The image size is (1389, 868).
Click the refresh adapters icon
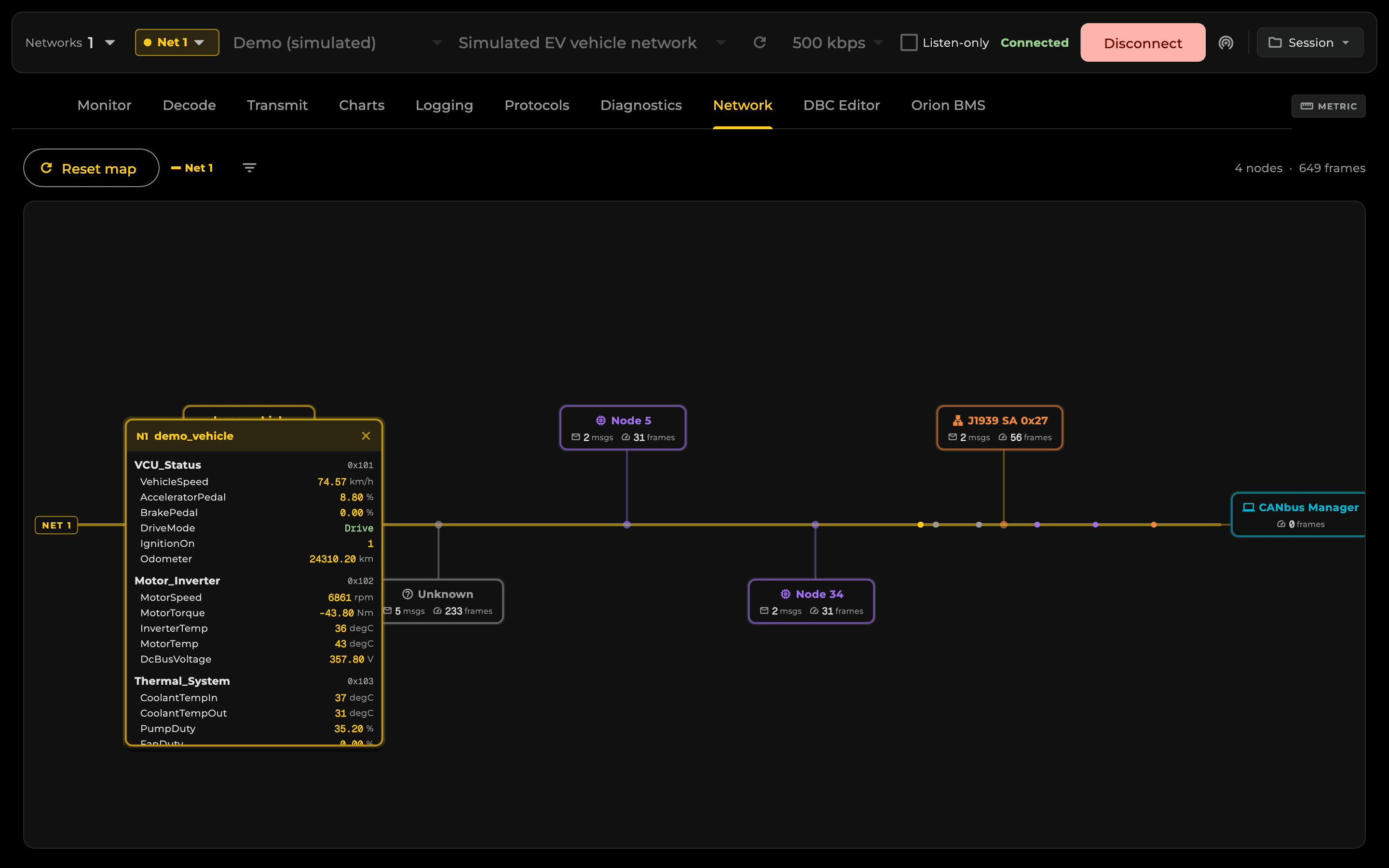[x=759, y=42]
